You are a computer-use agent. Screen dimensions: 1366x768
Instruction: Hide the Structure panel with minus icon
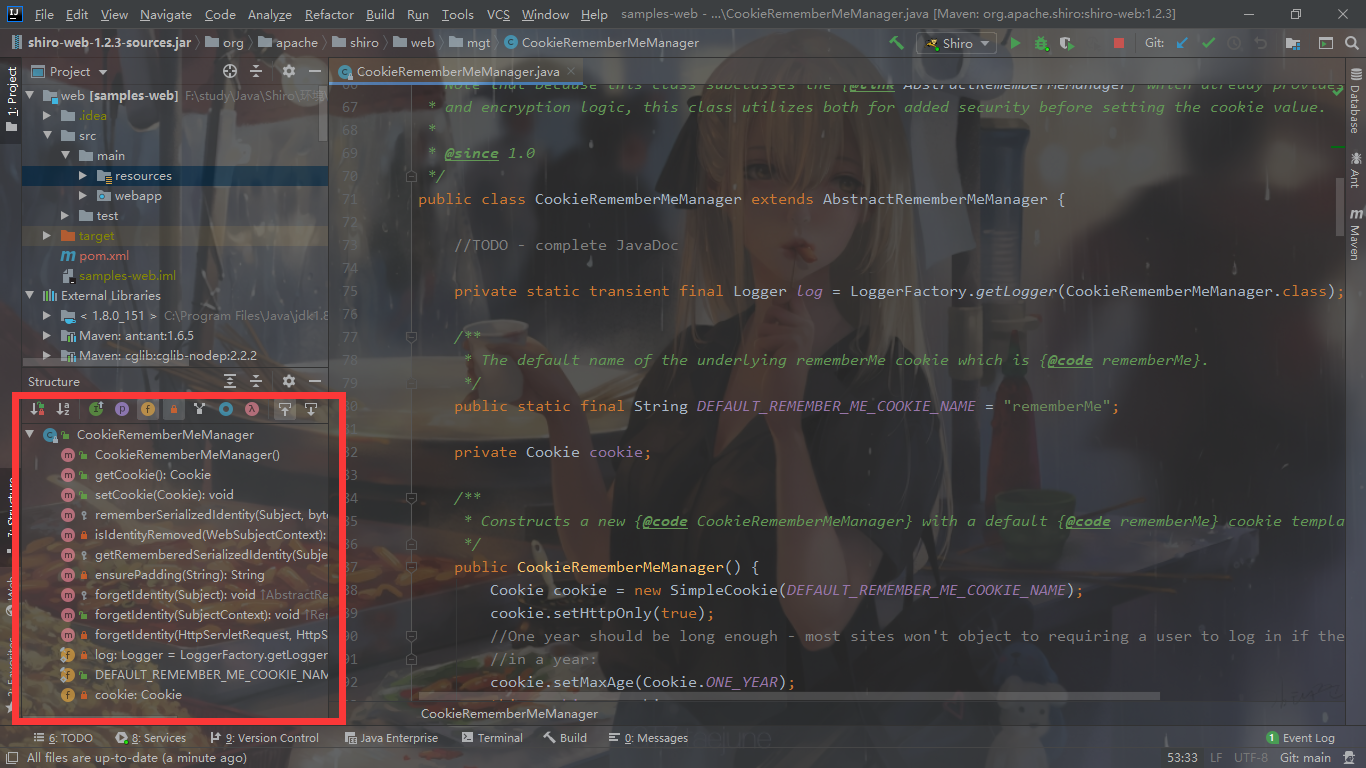click(x=315, y=381)
